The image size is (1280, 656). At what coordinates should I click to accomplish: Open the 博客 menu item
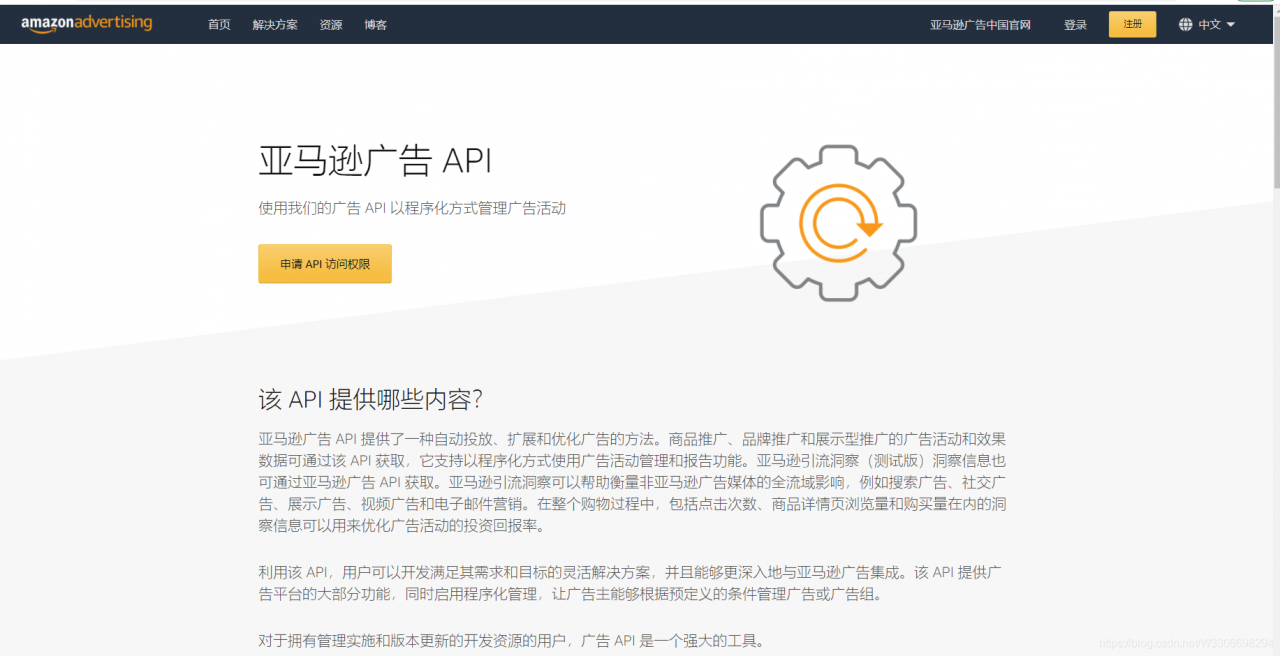[x=376, y=25]
